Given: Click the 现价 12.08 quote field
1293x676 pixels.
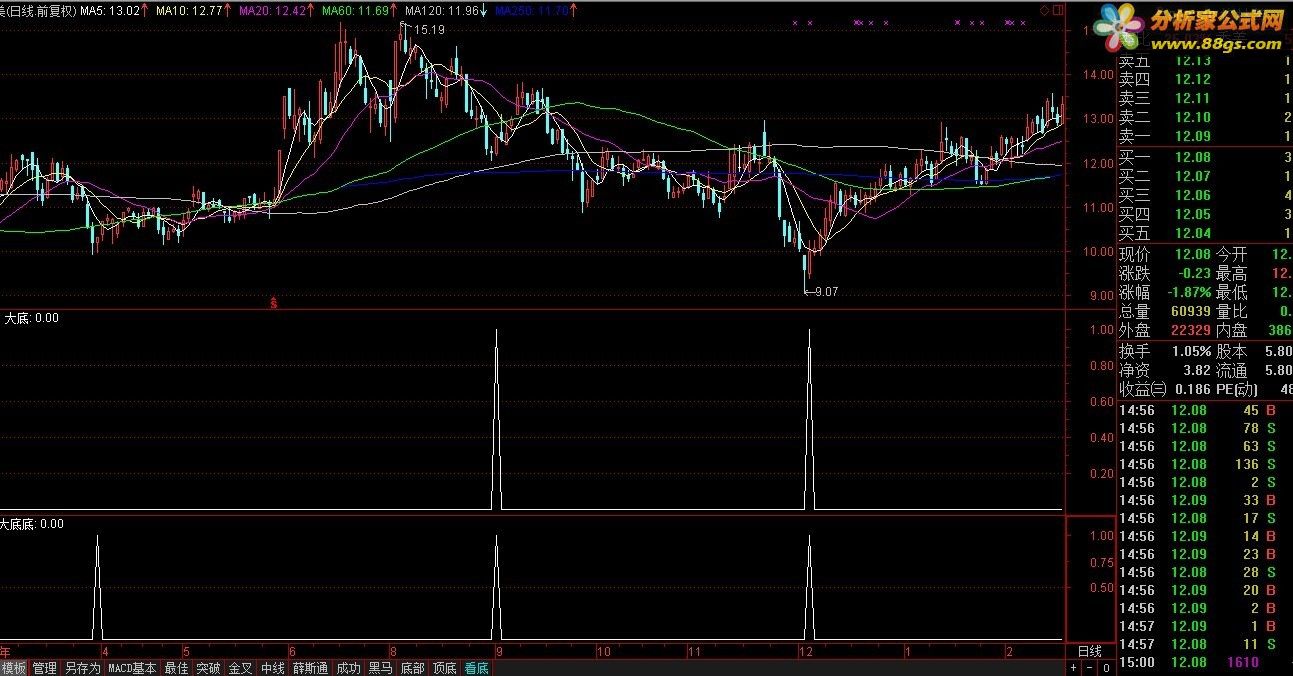Looking at the screenshot, I should point(1164,254).
